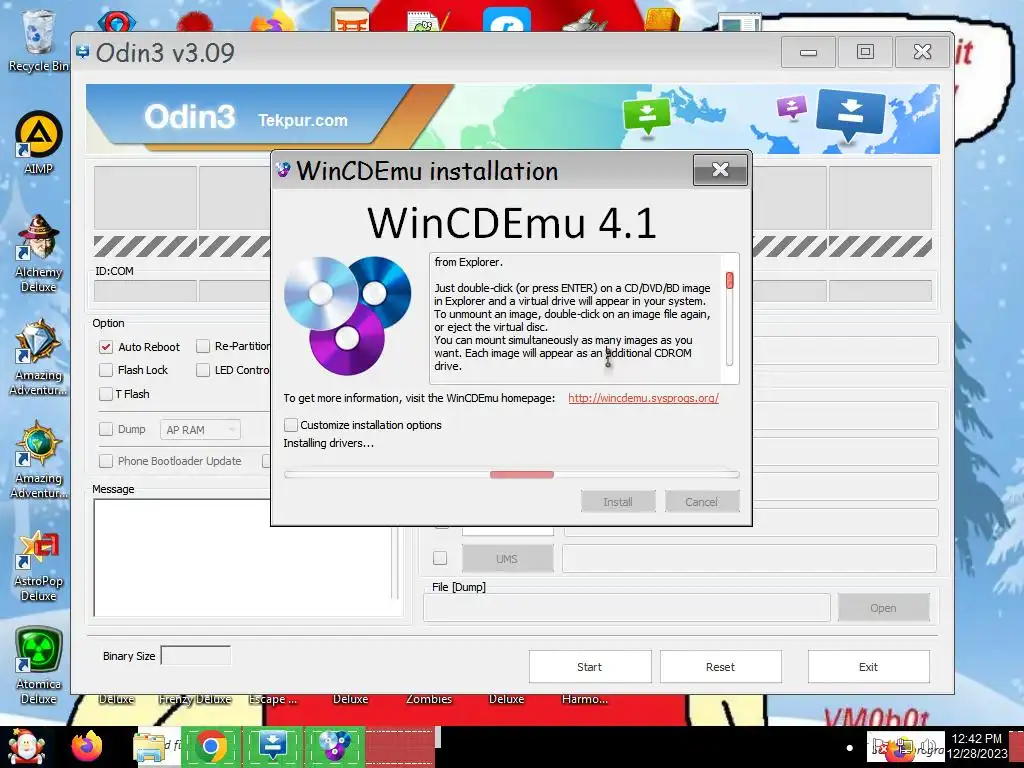This screenshot has width=1024, height=768.
Task: Click the Binary Size field
Action: pyautogui.click(x=196, y=656)
